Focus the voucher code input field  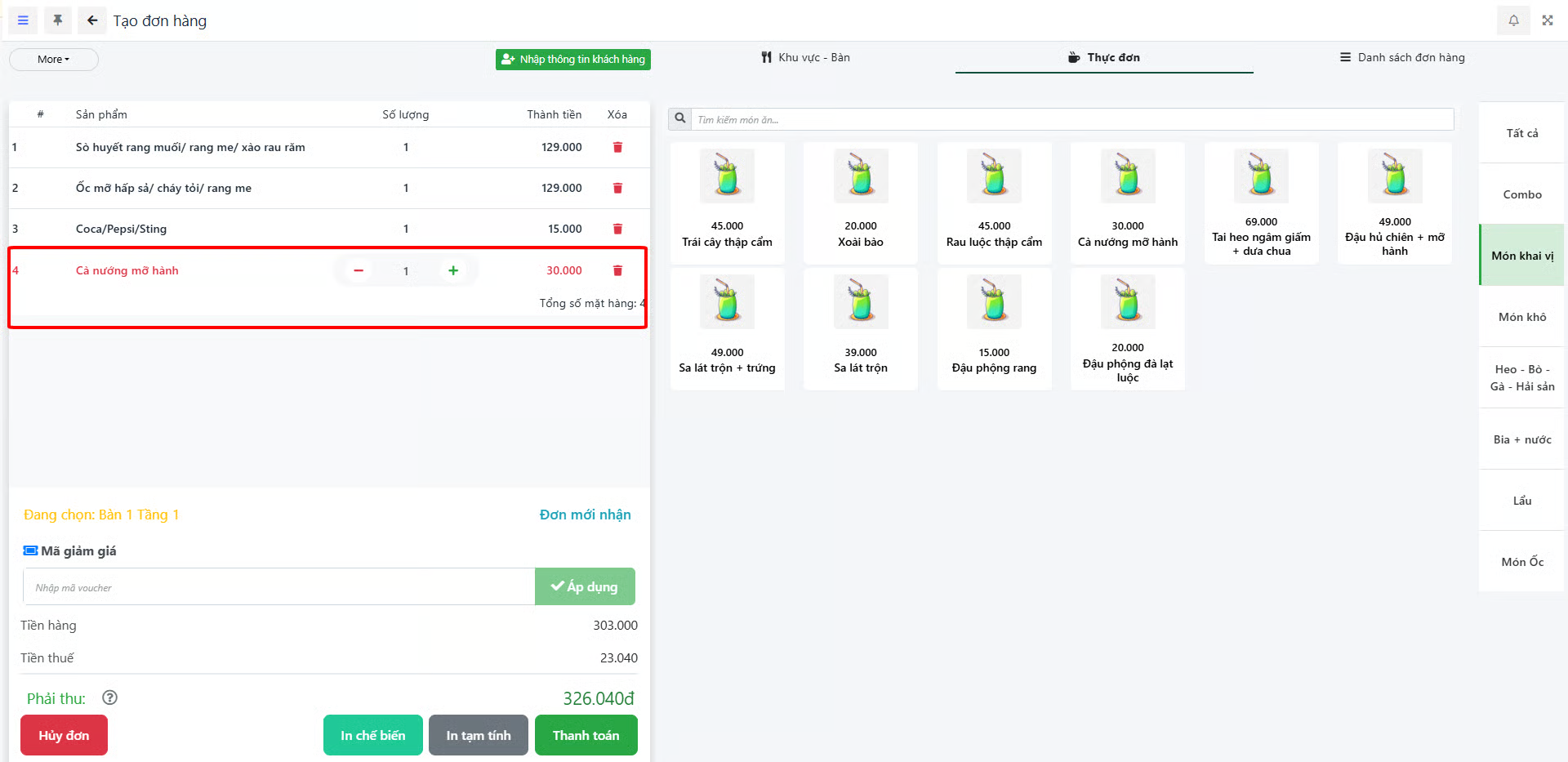pos(278,587)
